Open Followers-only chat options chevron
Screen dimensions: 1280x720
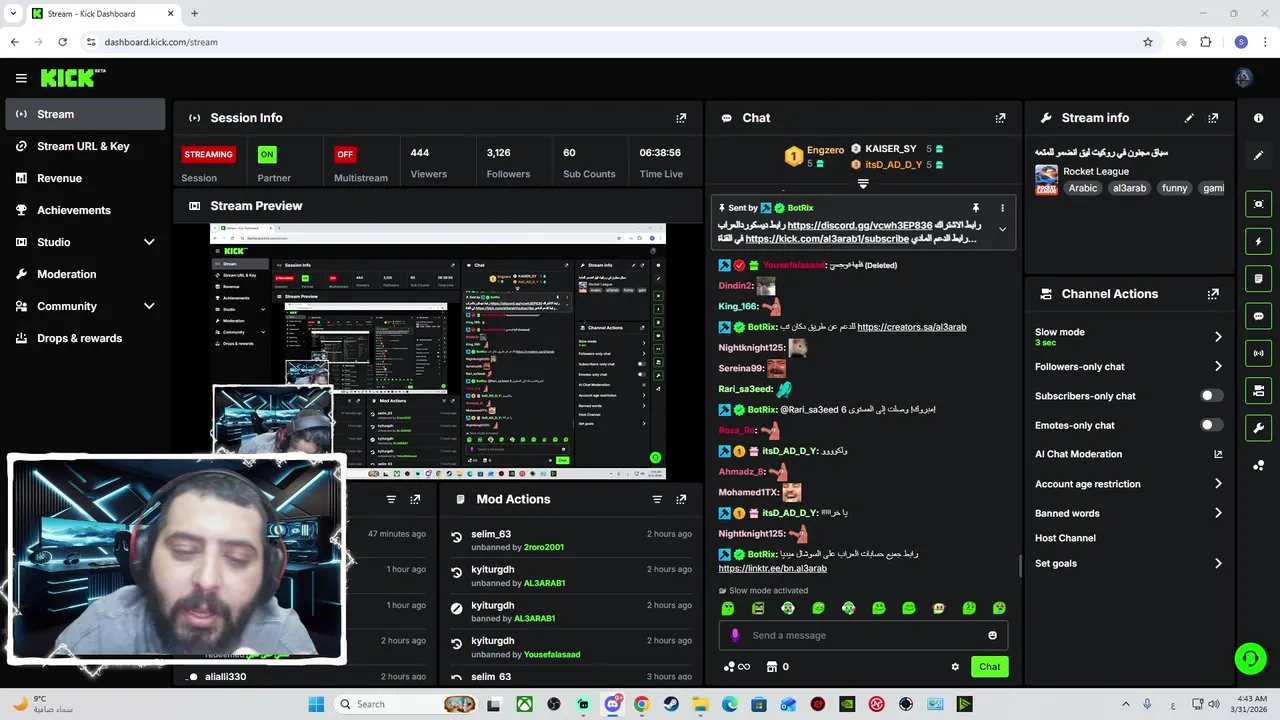[1218, 367]
